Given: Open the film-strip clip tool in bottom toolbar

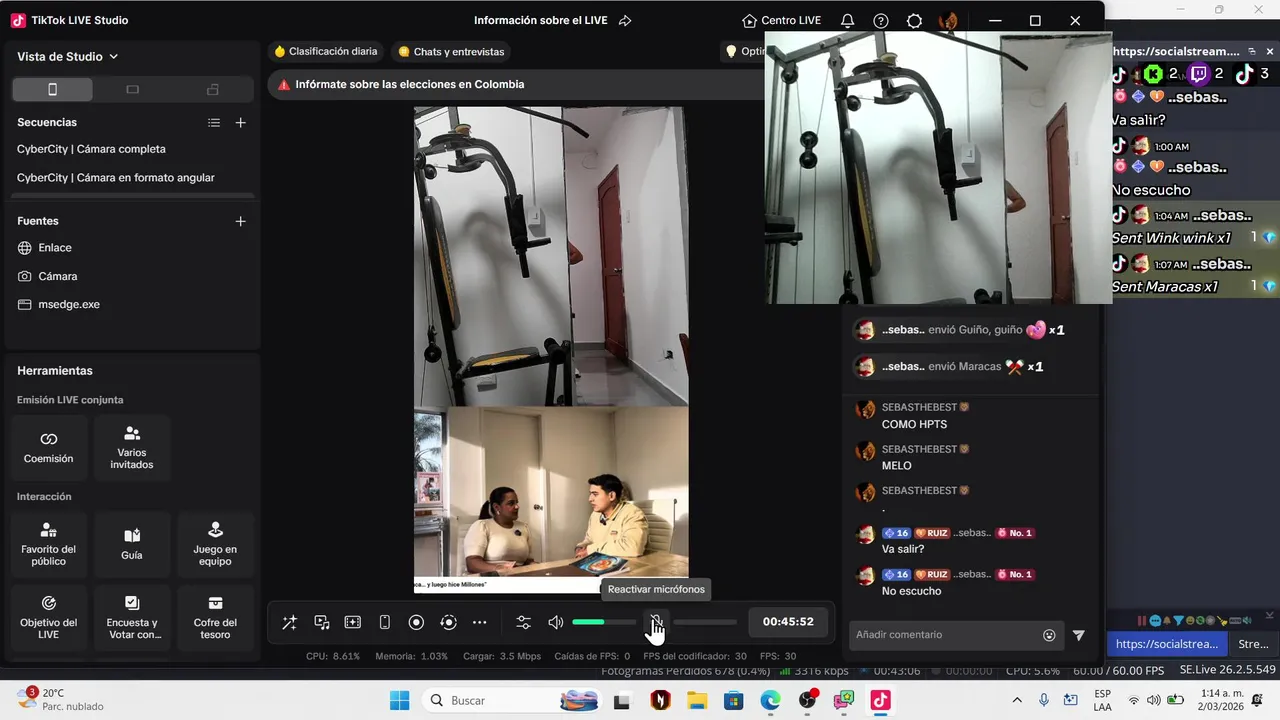Looking at the screenshot, I should (x=353, y=622).
